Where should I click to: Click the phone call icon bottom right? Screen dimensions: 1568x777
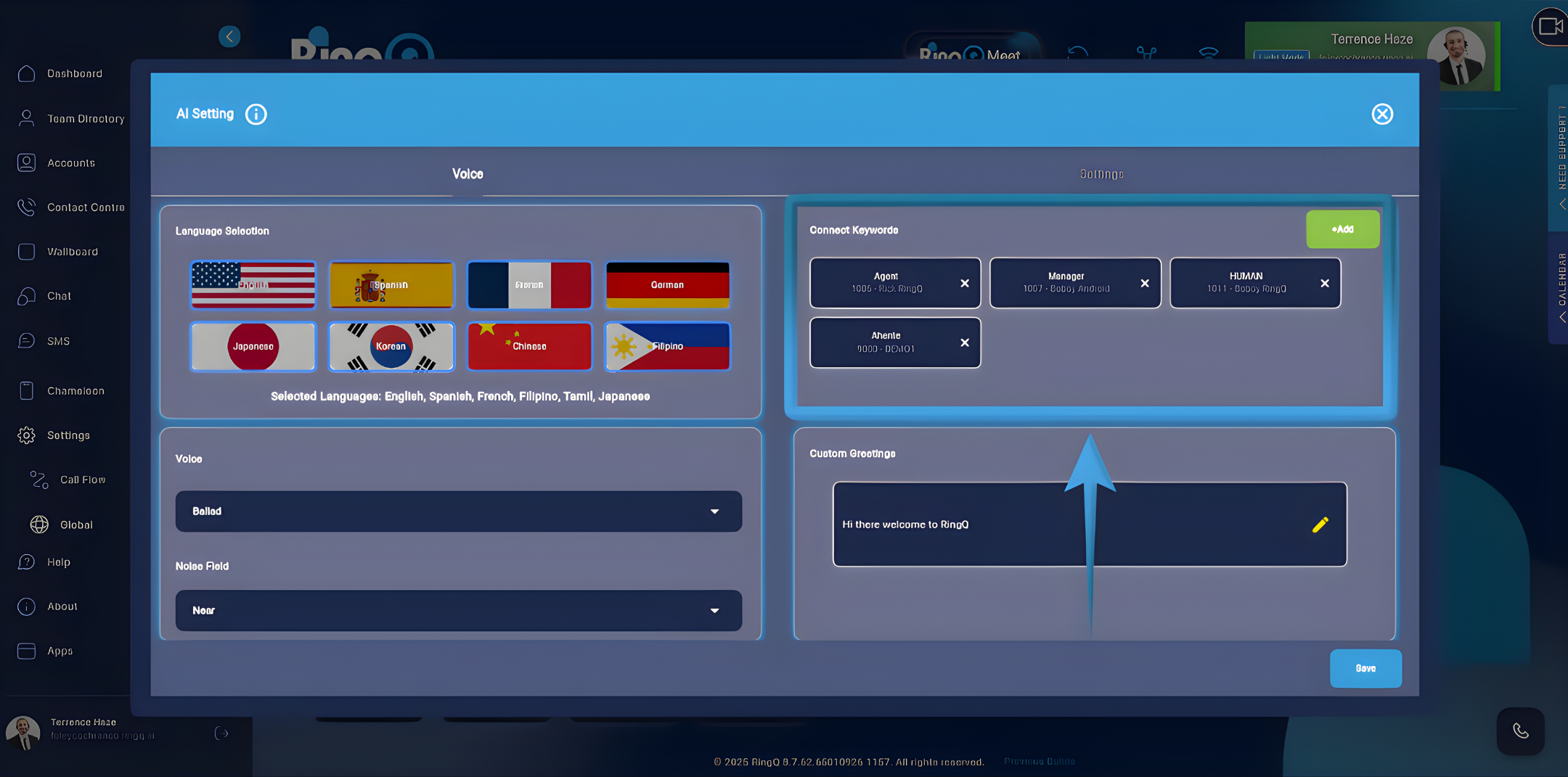point(1522,731)
